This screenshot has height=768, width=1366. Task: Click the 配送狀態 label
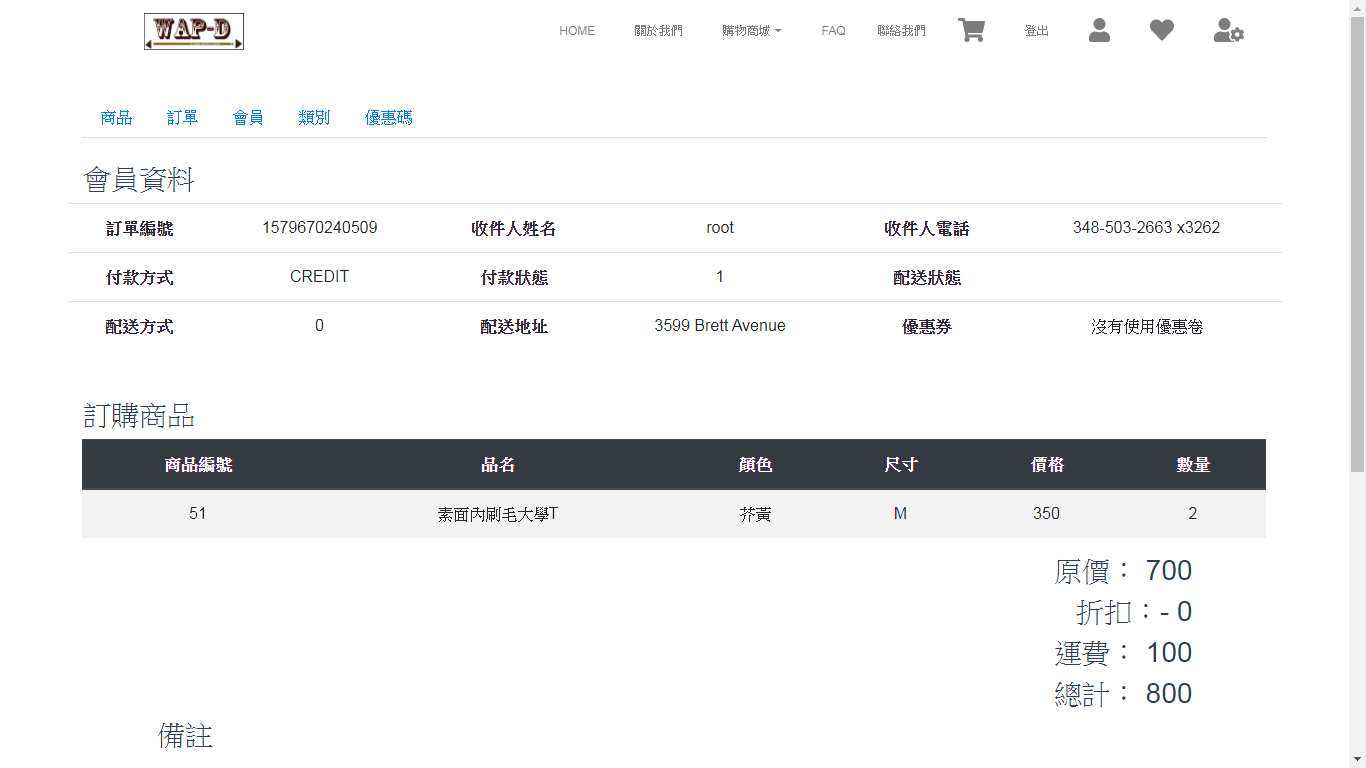tap(927, 278)
